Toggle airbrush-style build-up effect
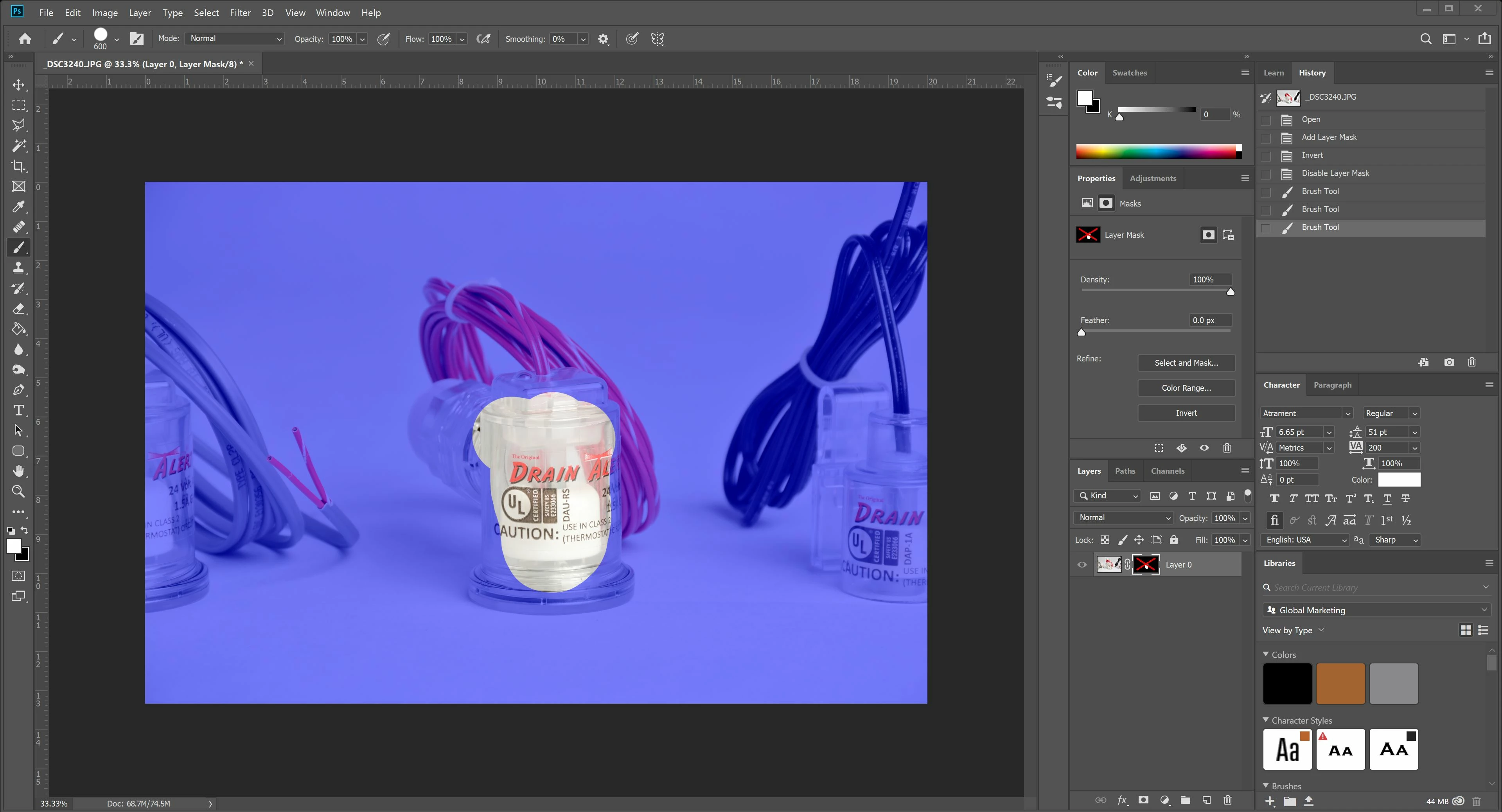1502x812 pixels. 483,39
